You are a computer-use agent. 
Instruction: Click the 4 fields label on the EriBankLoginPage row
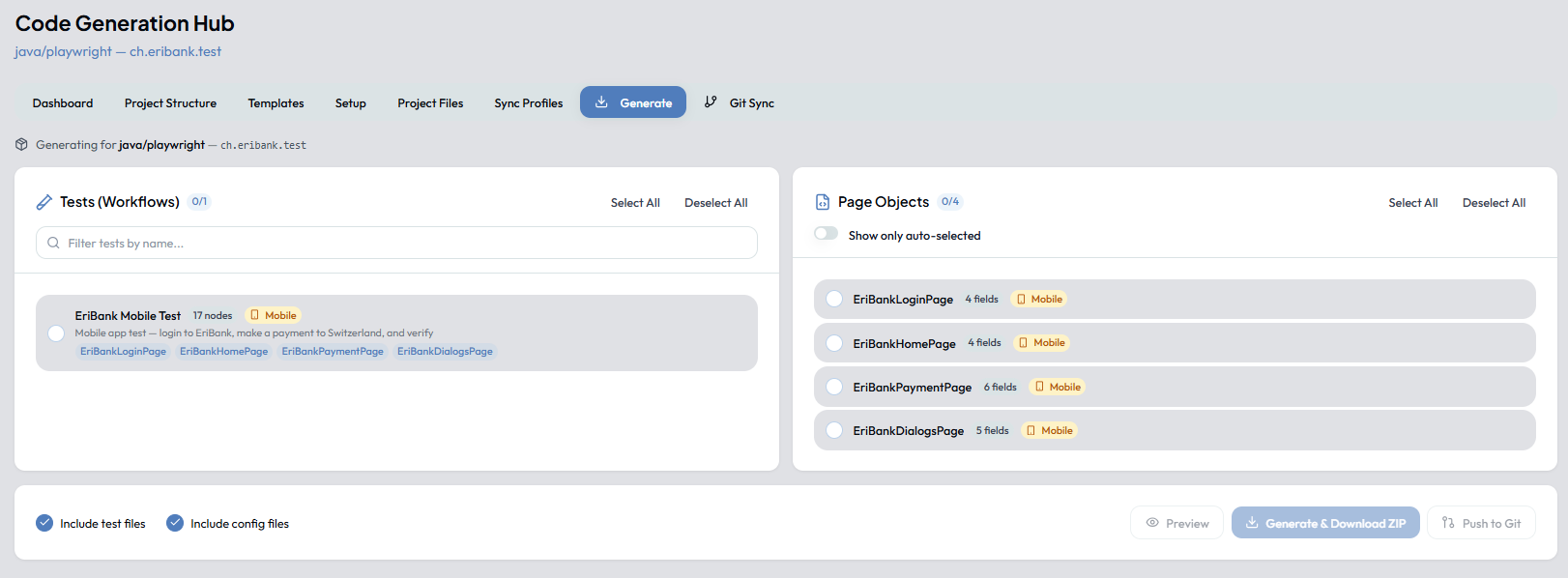pyautogui.click(x=981, y=300)
